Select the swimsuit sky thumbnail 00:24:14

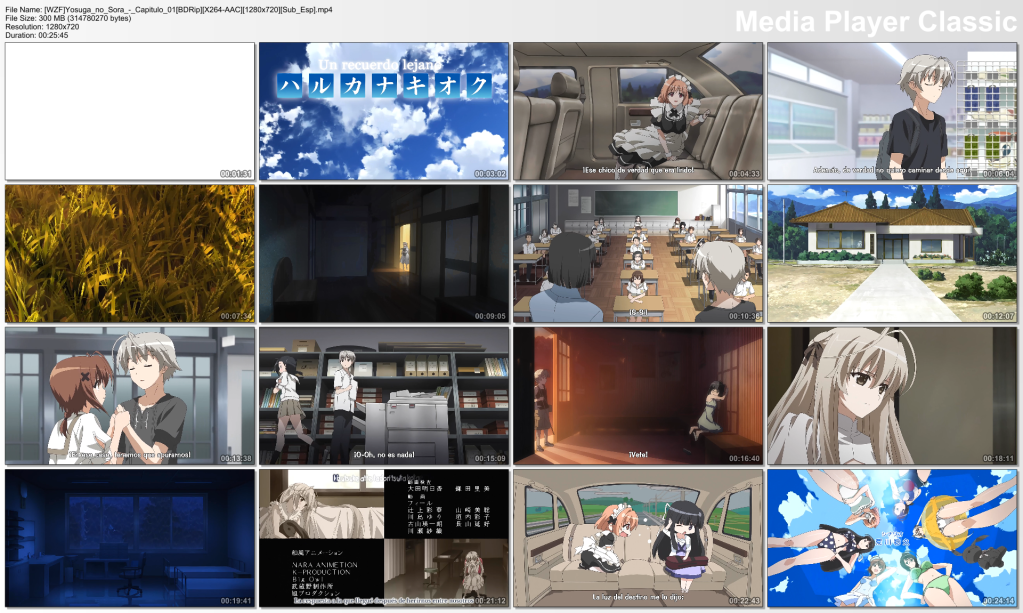[892, 538]
